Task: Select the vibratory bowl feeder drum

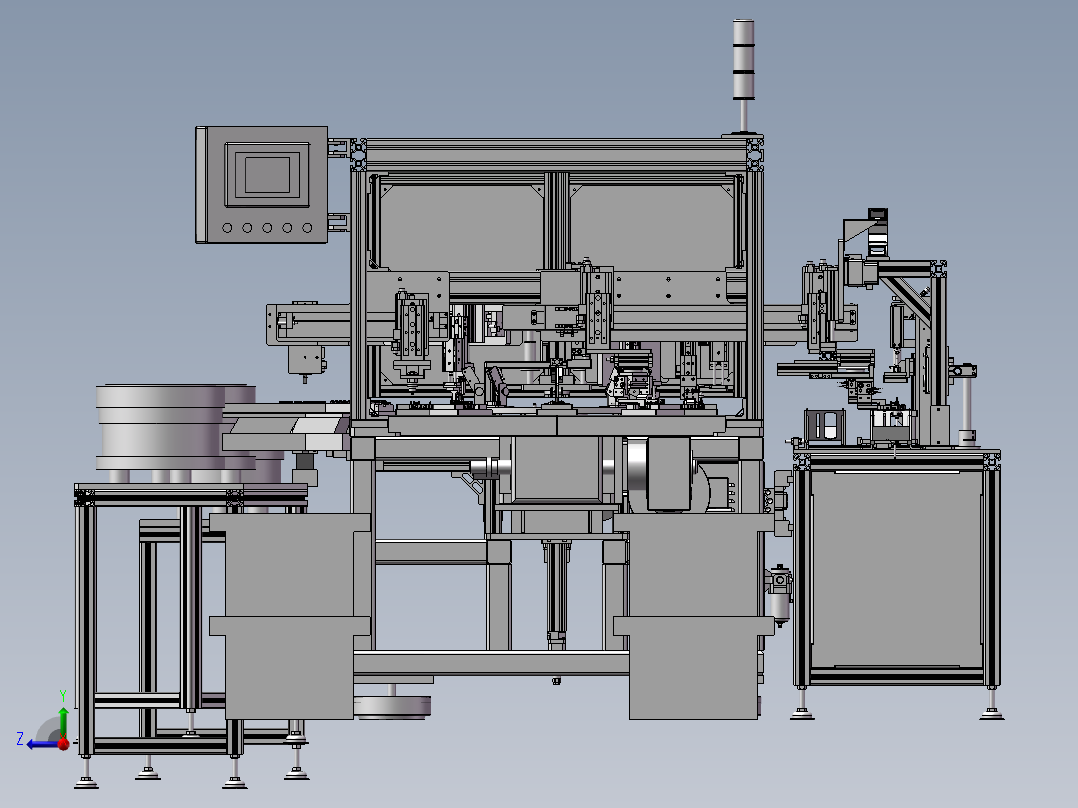Action: coord(162,426)
